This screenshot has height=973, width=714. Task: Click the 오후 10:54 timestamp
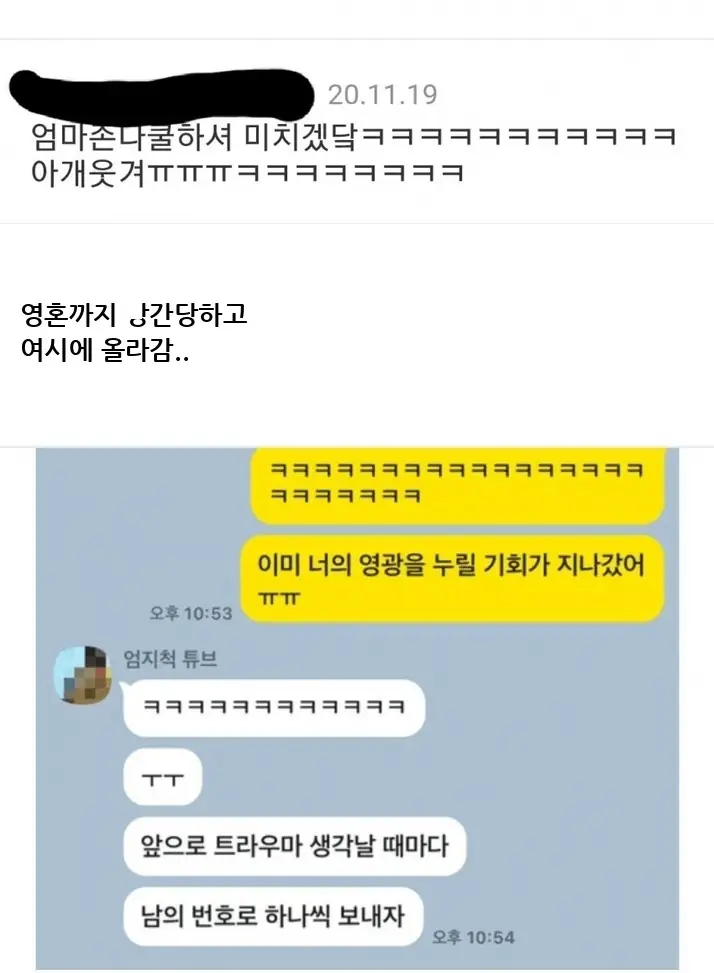[473, 937]
